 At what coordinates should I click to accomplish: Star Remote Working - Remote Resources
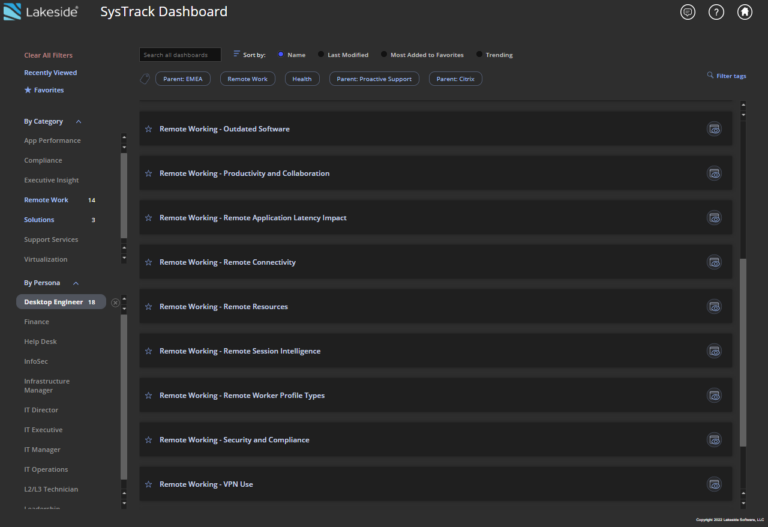(148, 307)
